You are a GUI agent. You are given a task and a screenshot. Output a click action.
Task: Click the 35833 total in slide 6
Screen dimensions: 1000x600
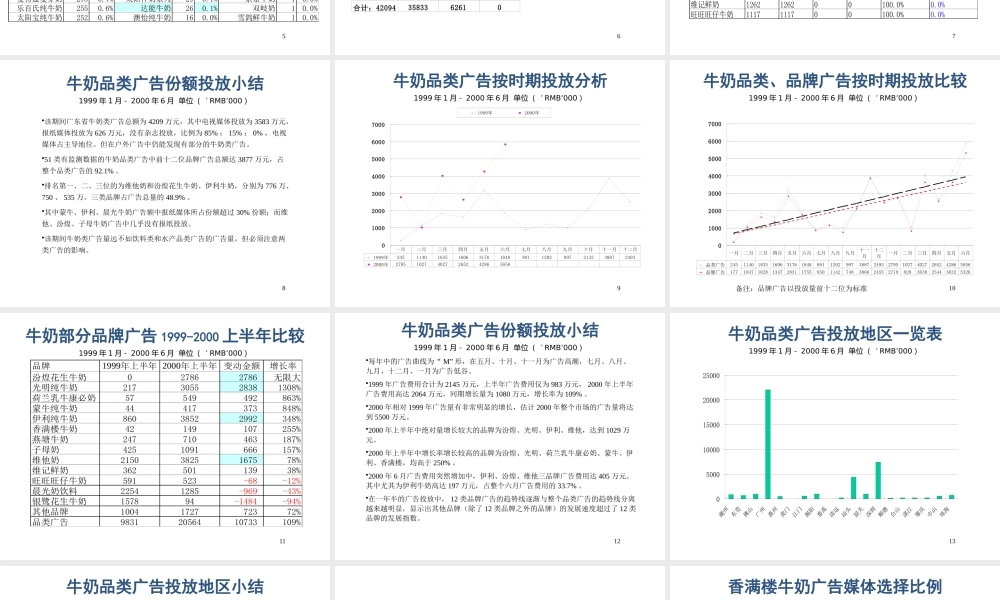418,8
